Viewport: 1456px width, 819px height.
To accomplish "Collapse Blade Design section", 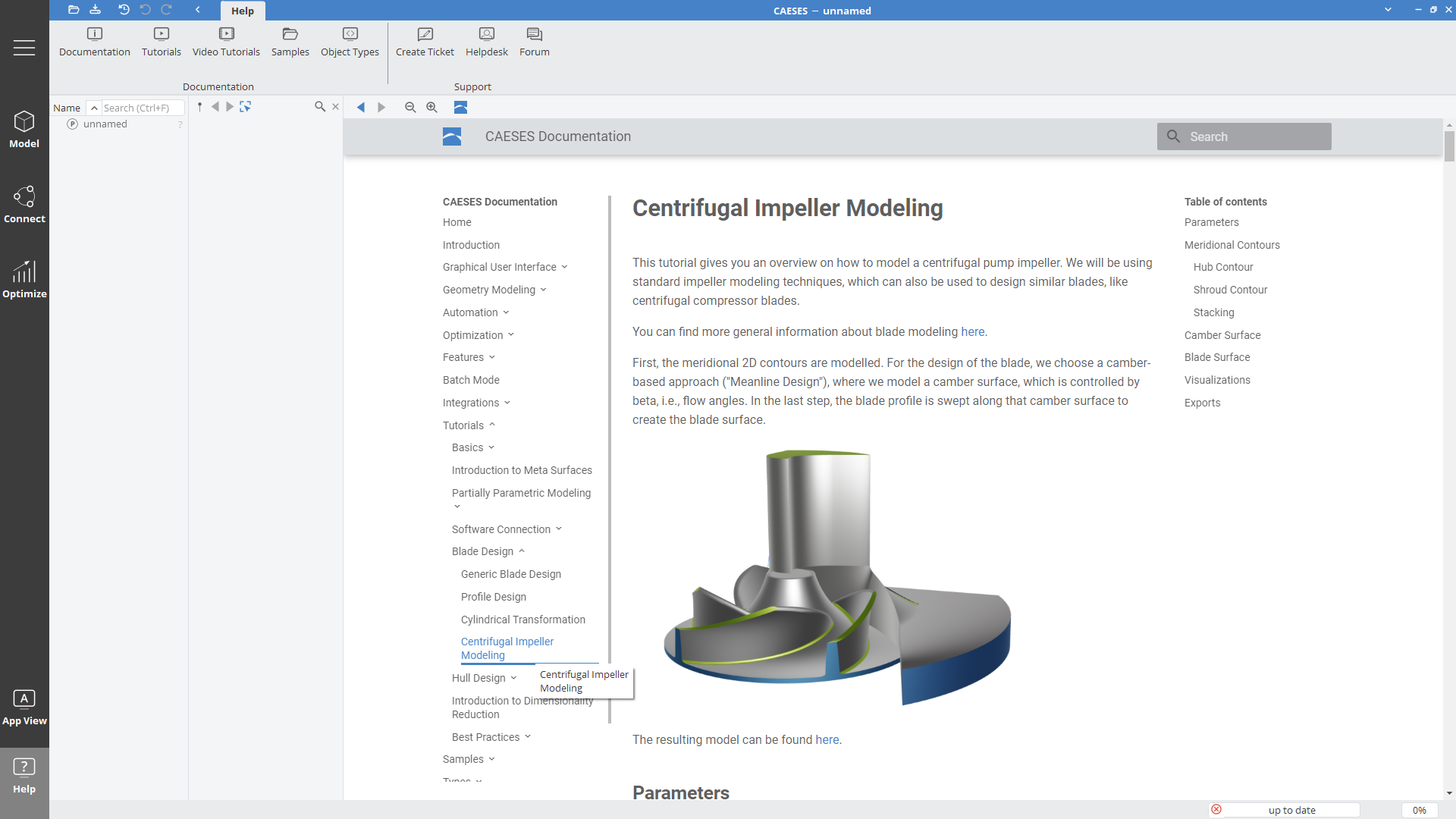I will pos(521,551).
